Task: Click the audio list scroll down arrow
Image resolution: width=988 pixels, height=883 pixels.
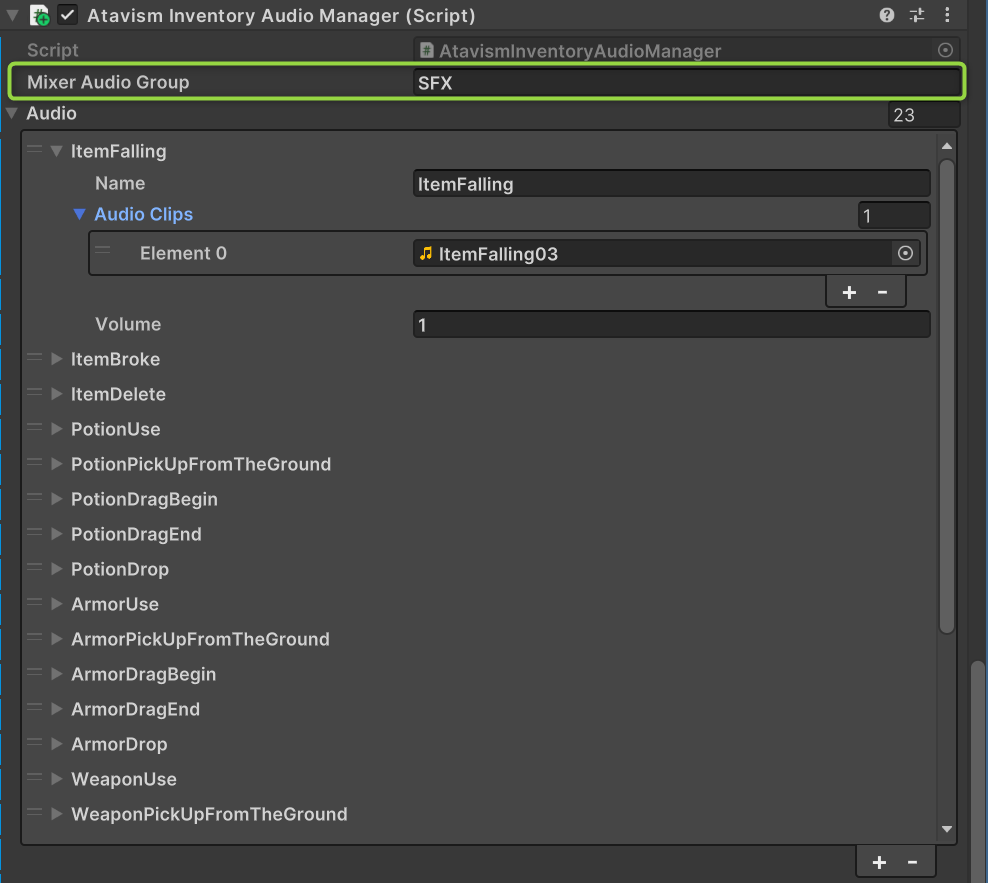Action: click(x=947, y=829)
